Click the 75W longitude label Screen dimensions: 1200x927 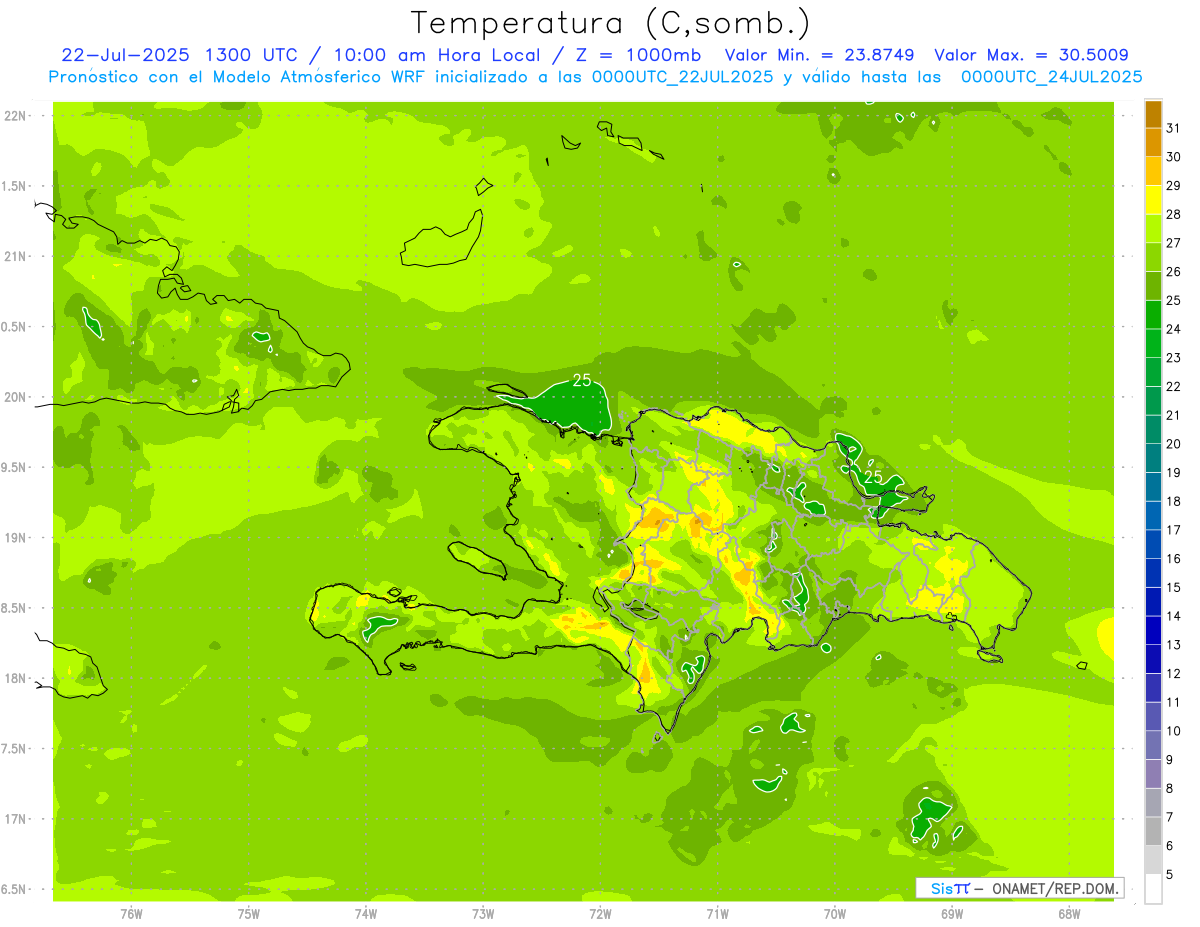coord(248,913)
